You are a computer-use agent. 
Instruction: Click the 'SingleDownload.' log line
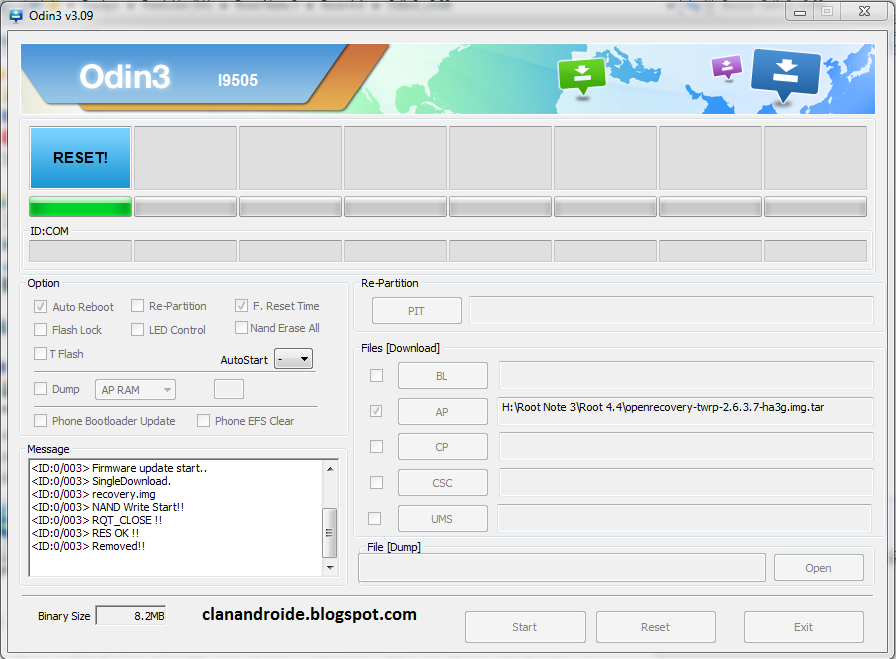(101, 481)
